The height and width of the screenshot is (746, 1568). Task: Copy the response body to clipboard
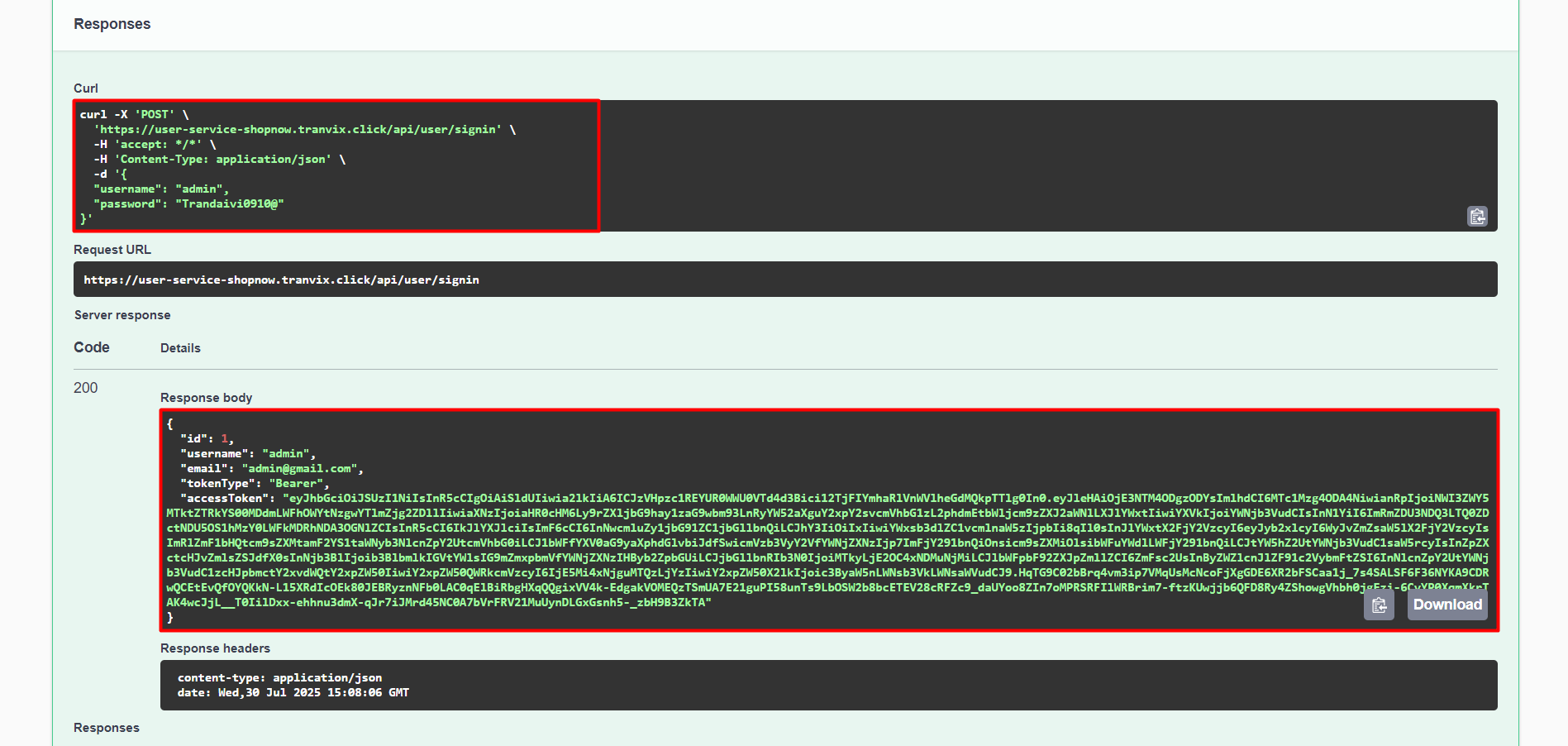(x=1379, y=605)
